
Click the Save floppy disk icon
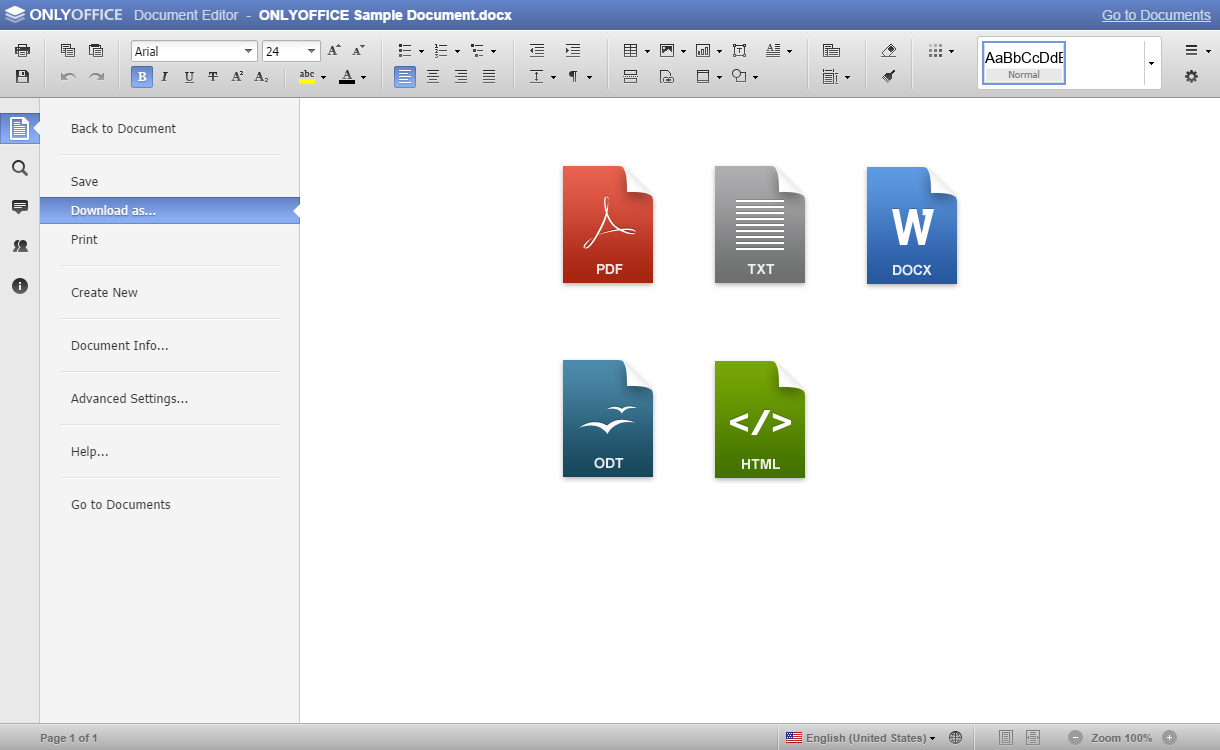coord(22,76)
